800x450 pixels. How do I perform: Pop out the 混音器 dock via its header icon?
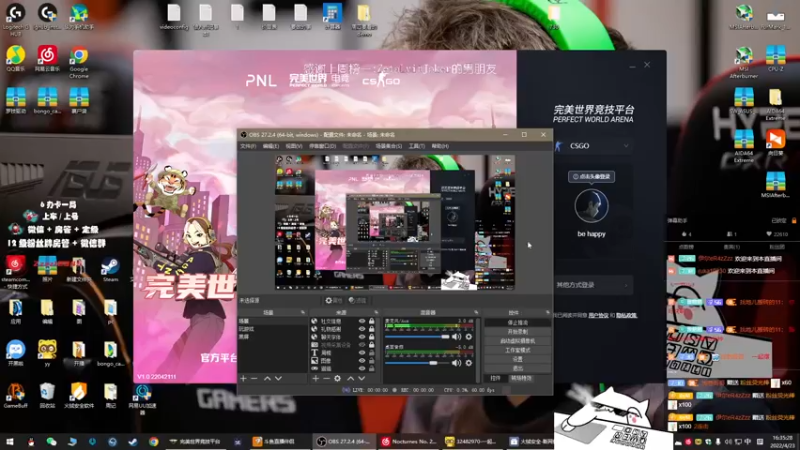tap(476, 312)
